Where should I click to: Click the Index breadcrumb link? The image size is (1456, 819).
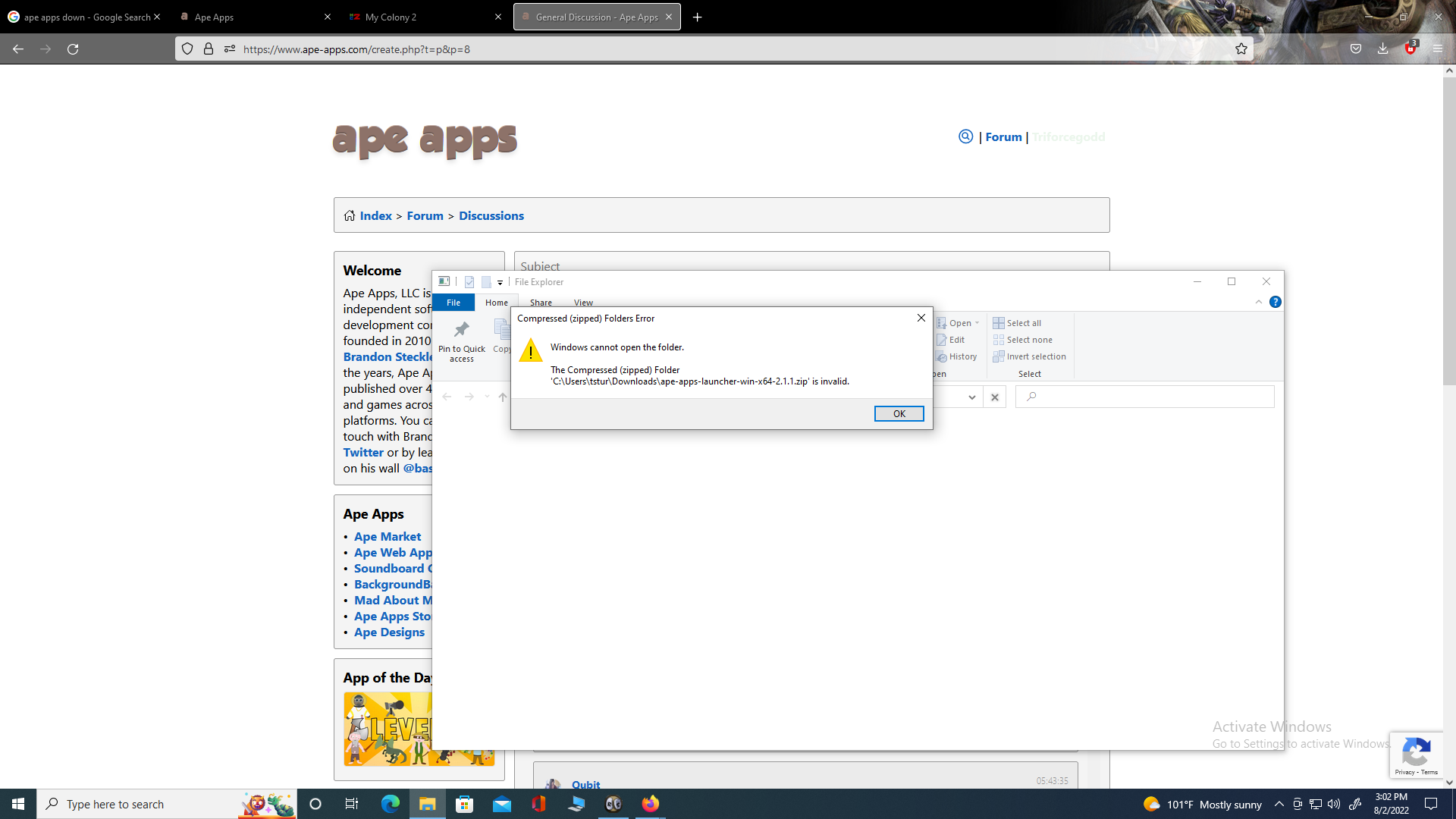(x=376, y=216)
